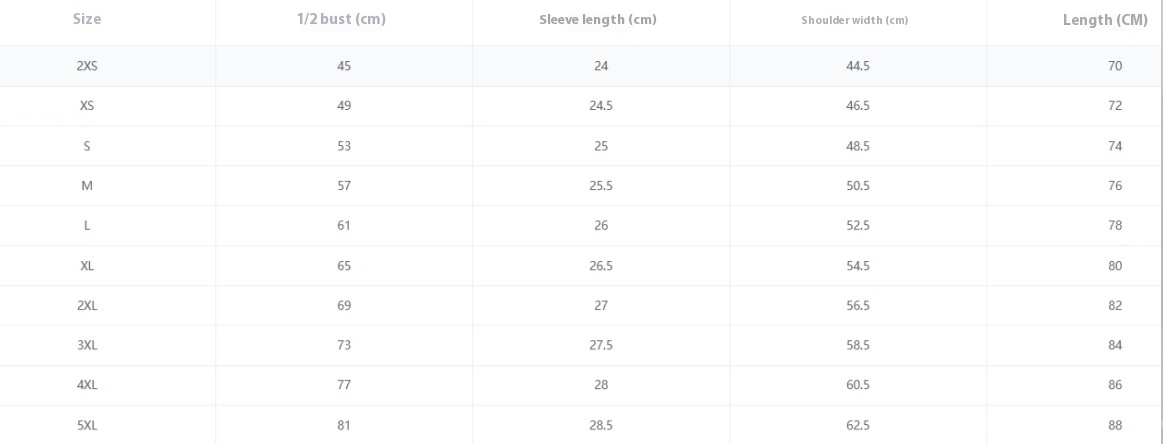Image resolution: width=1163 pixels, height=444 pixels.
Task: Click sleeve length value 24.5
Action: pos(601,106)
